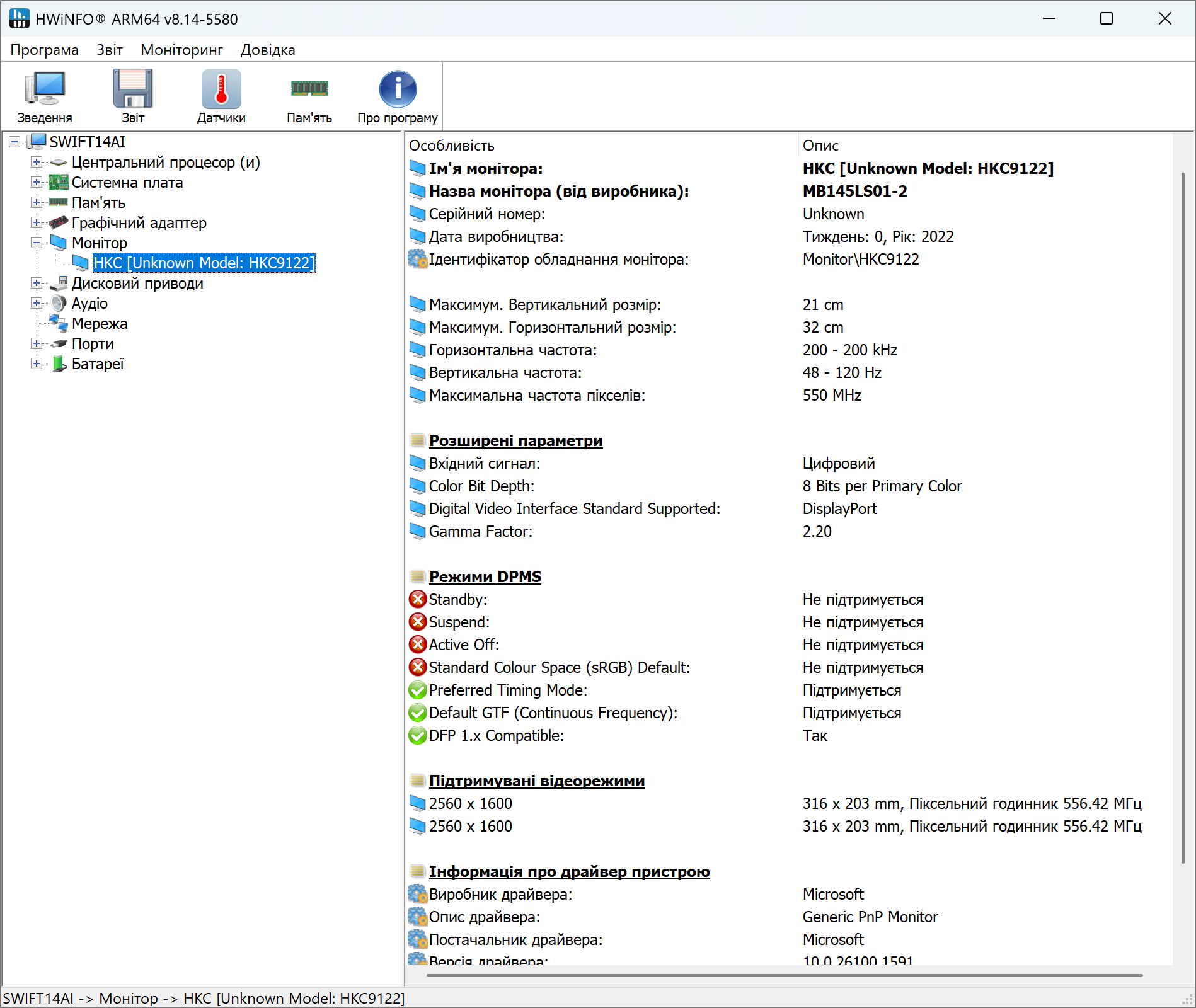Select the Максимальна частота пікселів row
This screenshot has height=1008, width=1196.
point(789,396)
